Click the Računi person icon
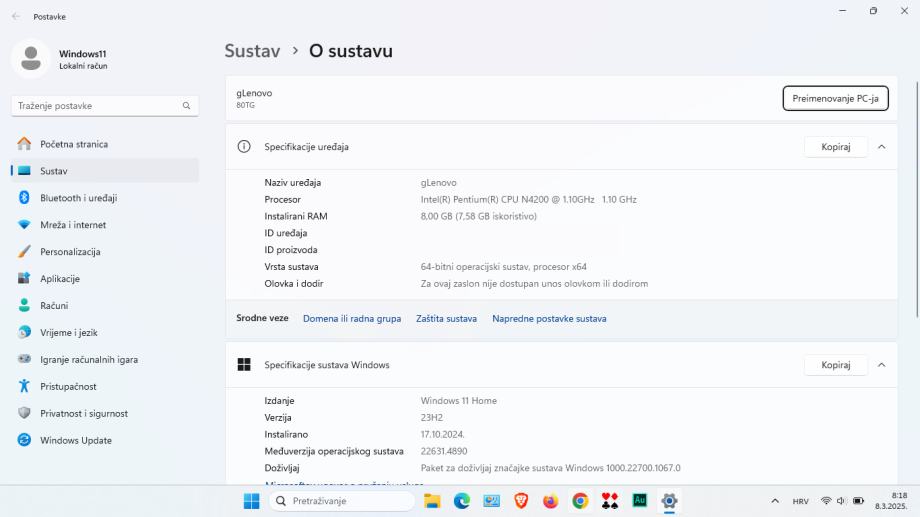The height and width of the screenshot is (517, 920). 24,305
